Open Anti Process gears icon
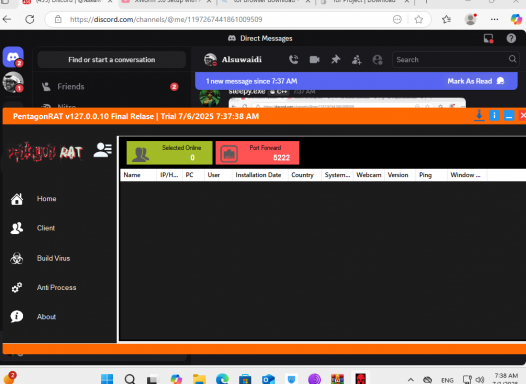 (16, 287)
